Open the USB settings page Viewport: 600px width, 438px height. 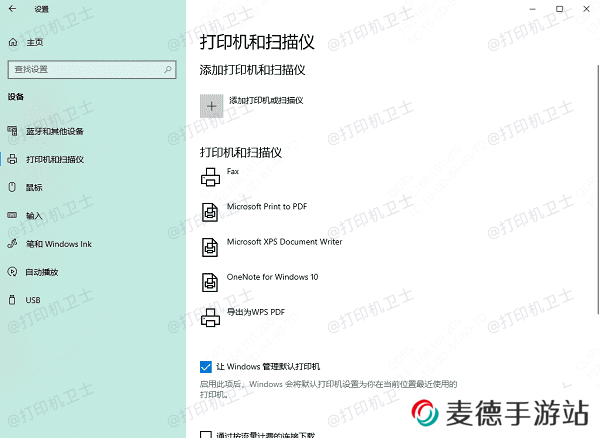click(33, 300)
